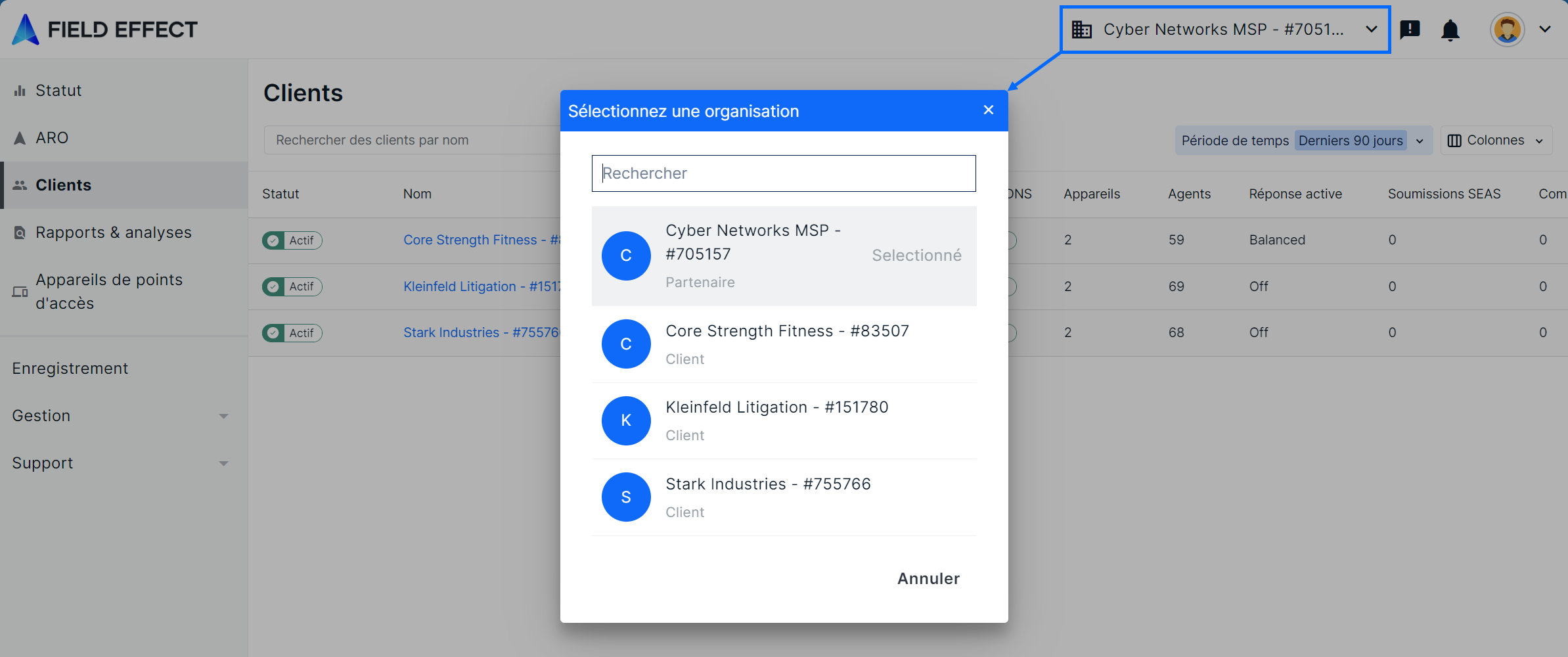Open ARO in the sidebar
1568x657 pixels.
[x=123, y=138]
